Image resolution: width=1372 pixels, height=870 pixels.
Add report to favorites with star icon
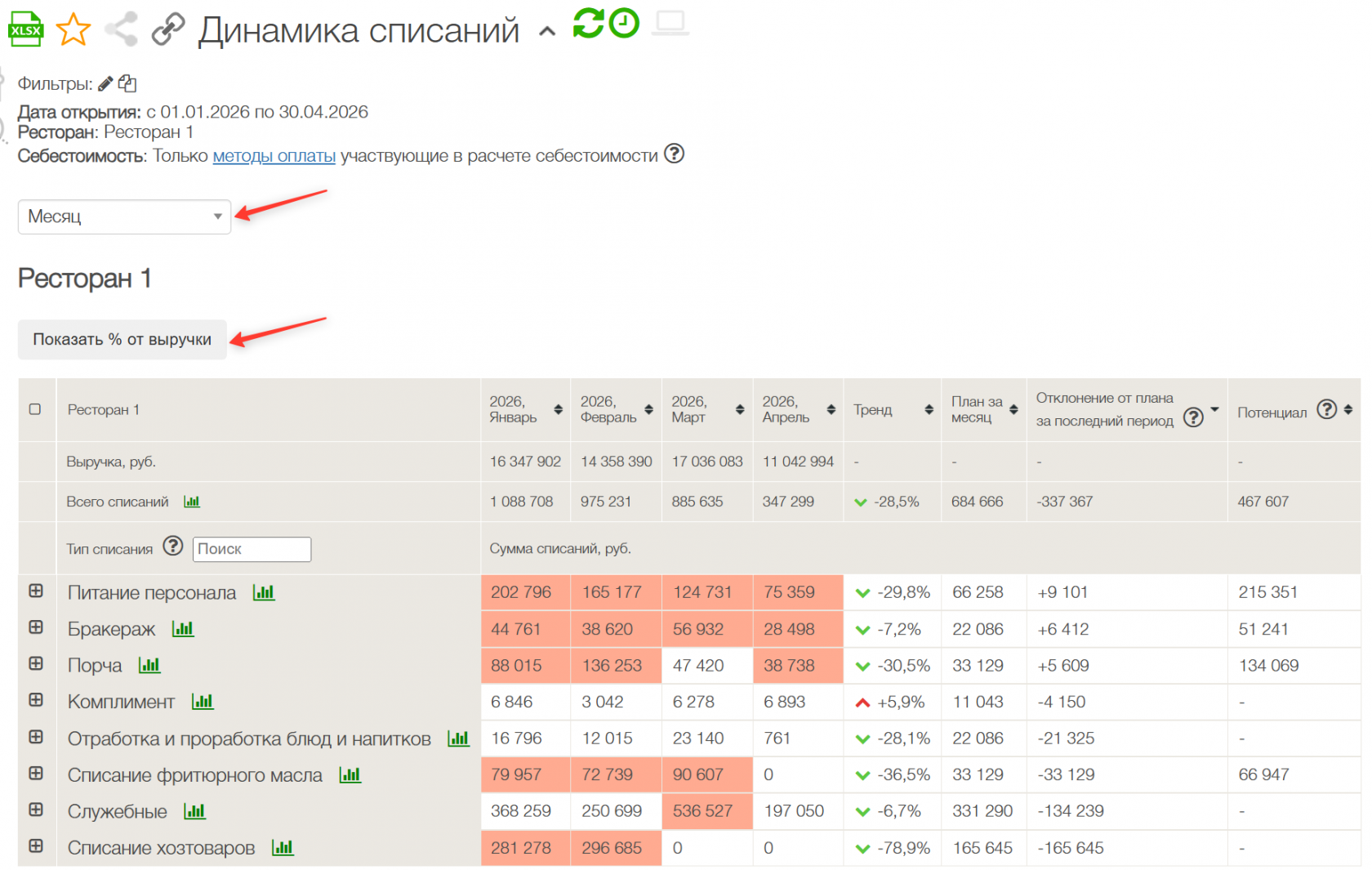pyautogui.click(x=73, y=29)
